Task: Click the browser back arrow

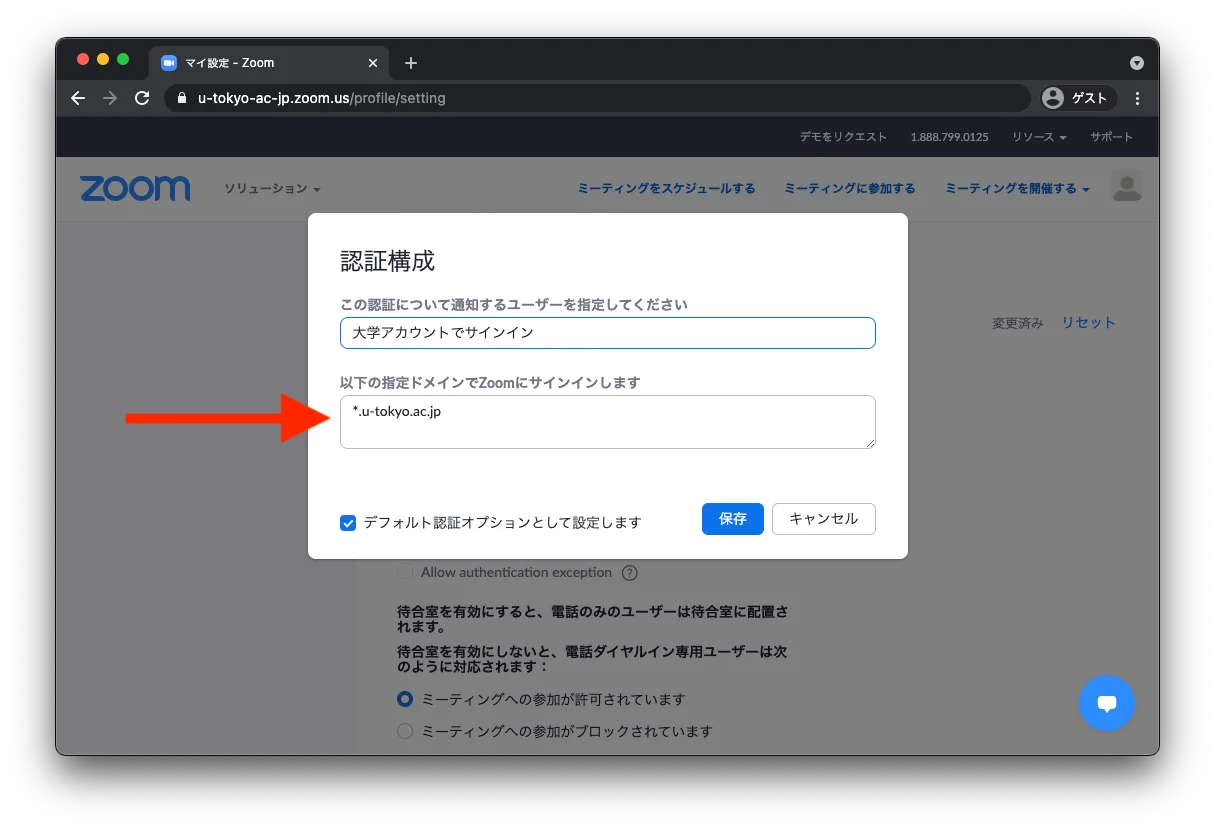Action: click(x=78, y=98)
